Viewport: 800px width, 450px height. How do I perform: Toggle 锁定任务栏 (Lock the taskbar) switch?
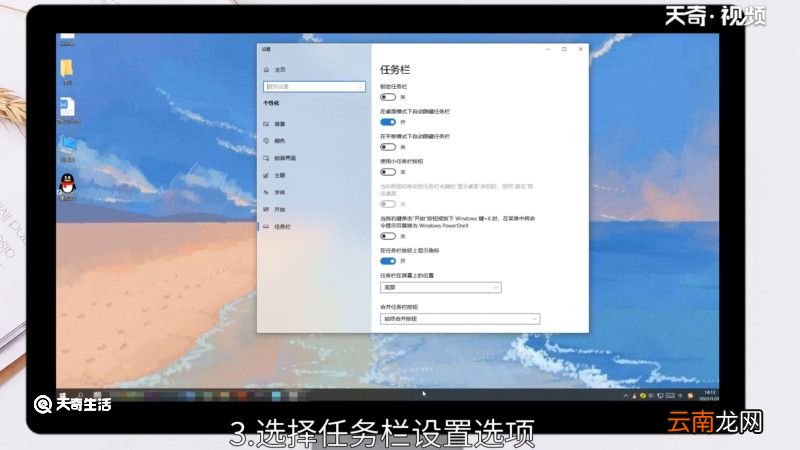[x=388, y=97]
